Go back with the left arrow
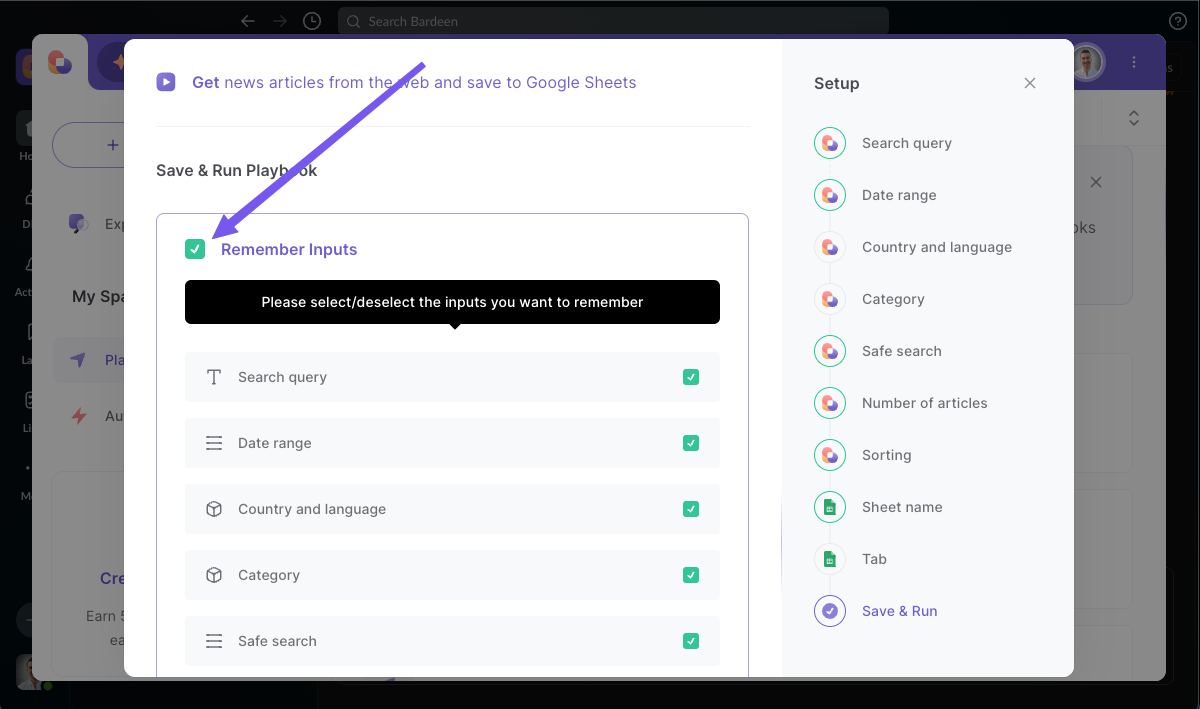 click(248, 21)
